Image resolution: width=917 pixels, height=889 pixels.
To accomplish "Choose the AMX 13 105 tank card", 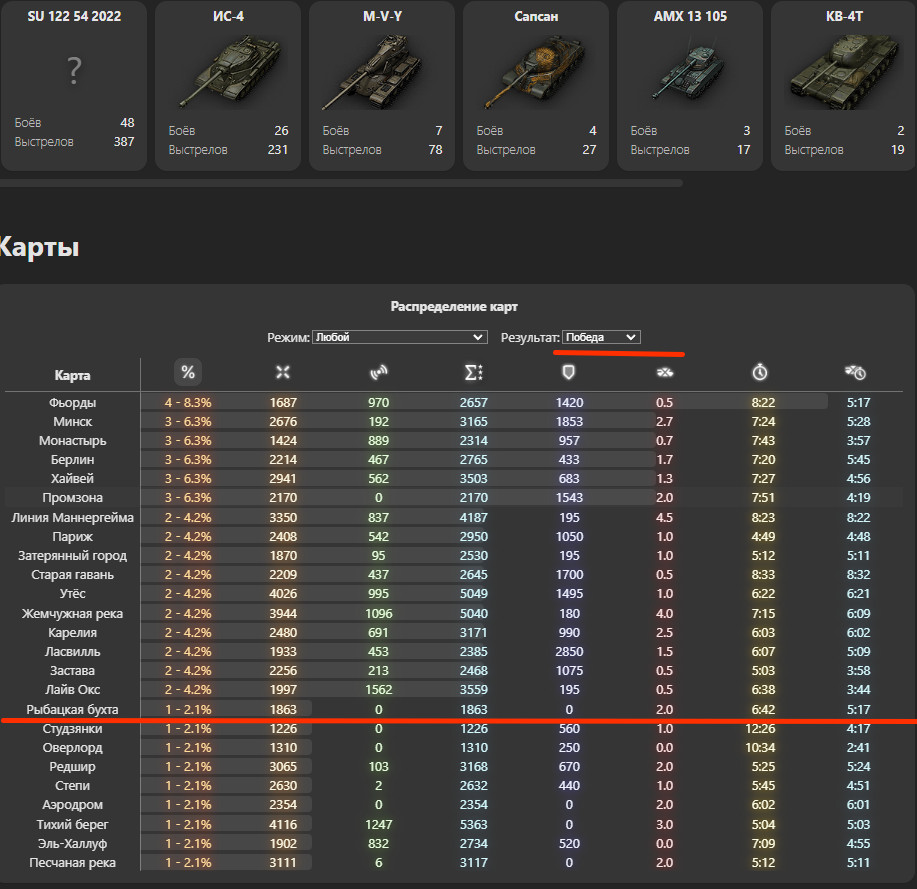I will point(690,85).
